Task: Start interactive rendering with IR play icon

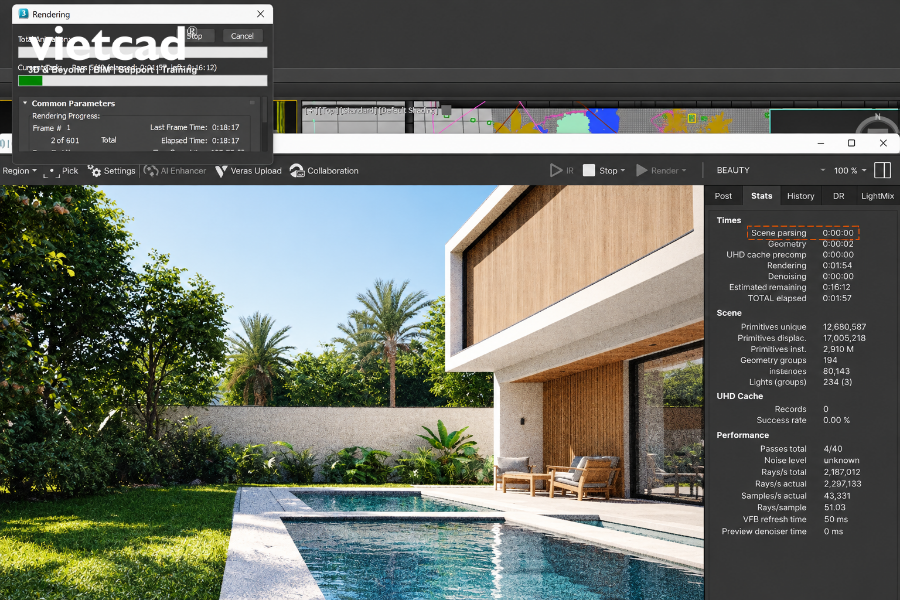Action: (x=556, y=171)
